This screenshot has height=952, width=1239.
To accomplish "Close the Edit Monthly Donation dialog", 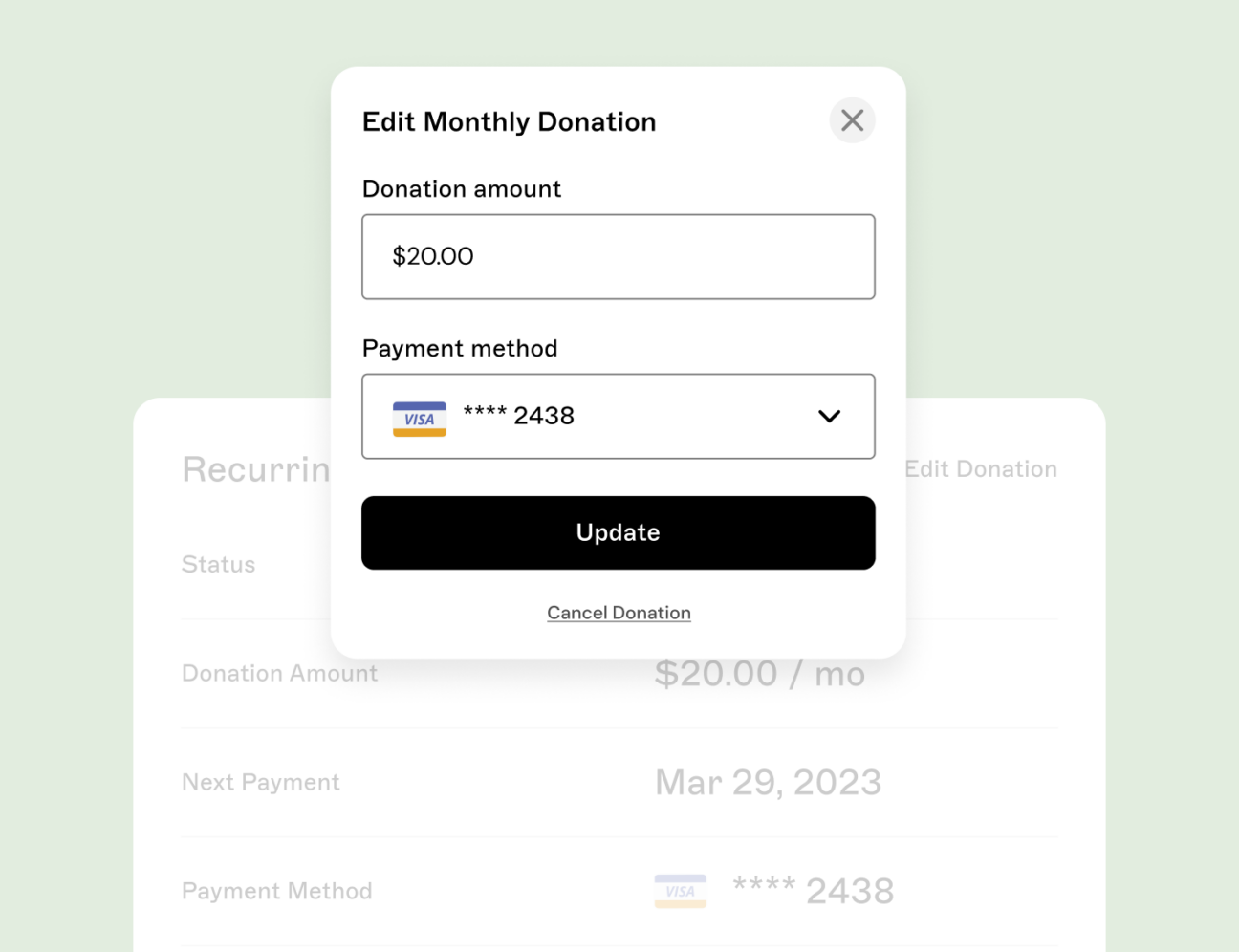I will click(x=852, y=120).
